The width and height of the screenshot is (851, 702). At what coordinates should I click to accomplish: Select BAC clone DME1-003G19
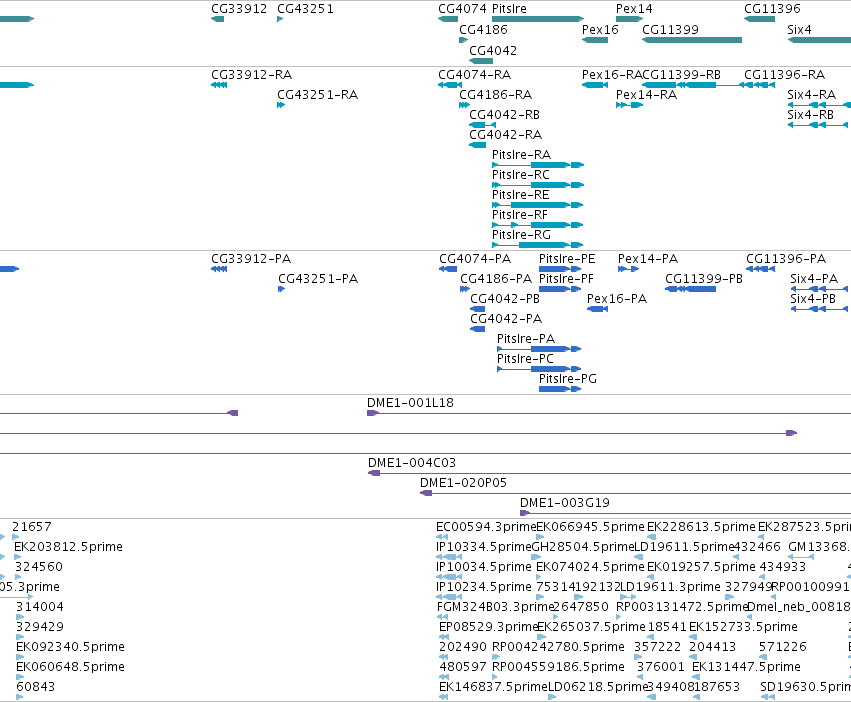(685, 513)
